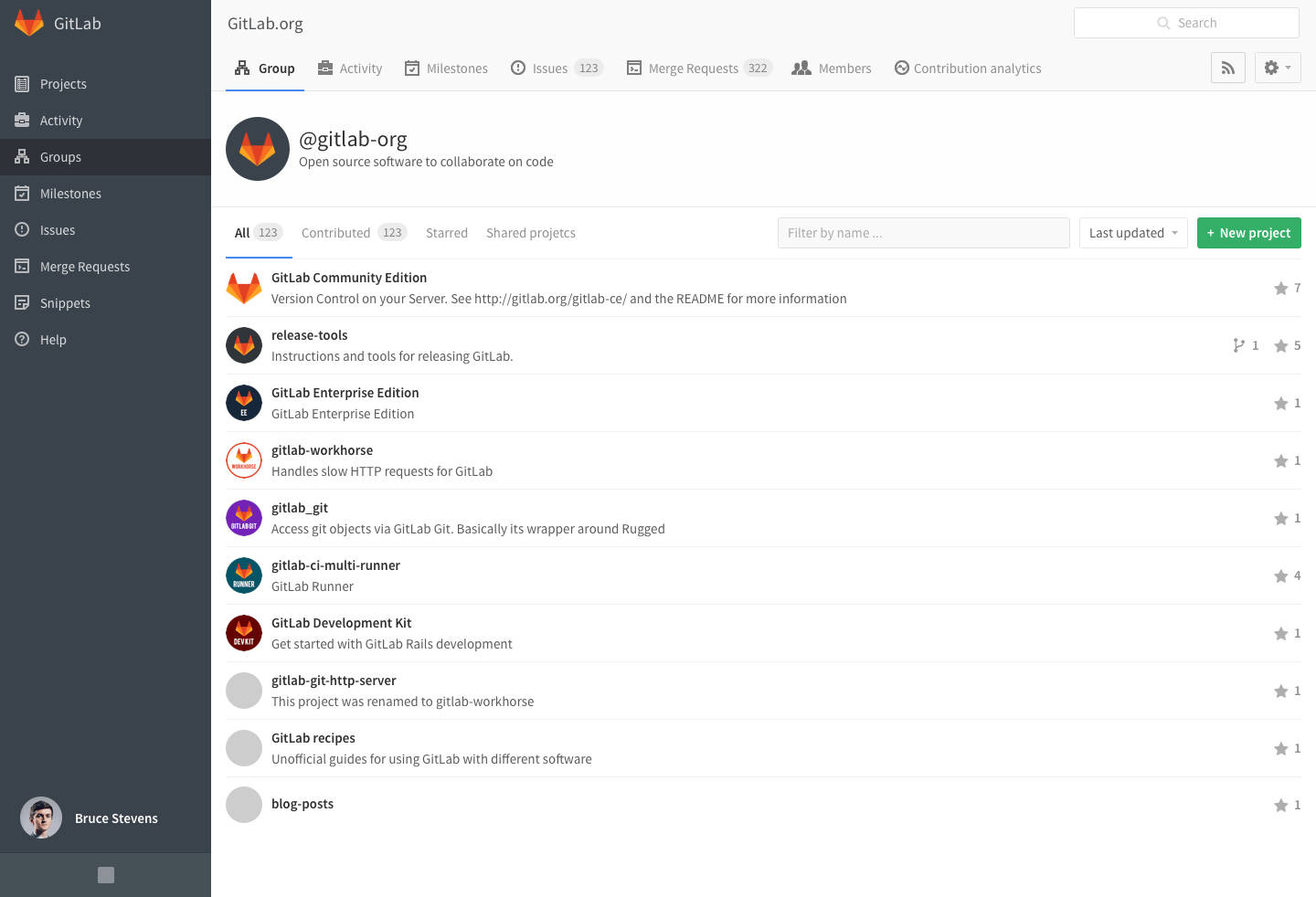Viewport: 1316px width, 897px height.
Task: Switch to the Group tab
Action: tap(265, 69)
